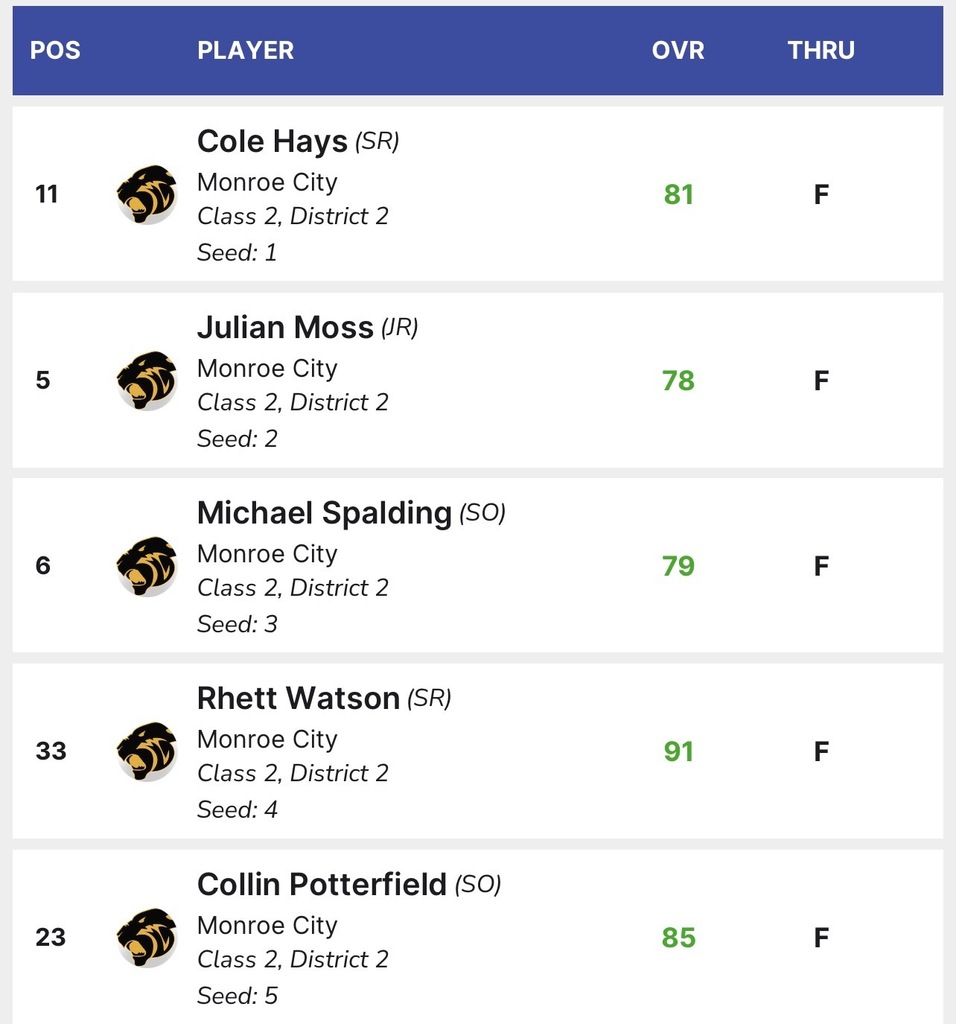Sort by the THRU column header
Image resolution: width=956 pixels, height=1024 pixels.
point(821,50)
